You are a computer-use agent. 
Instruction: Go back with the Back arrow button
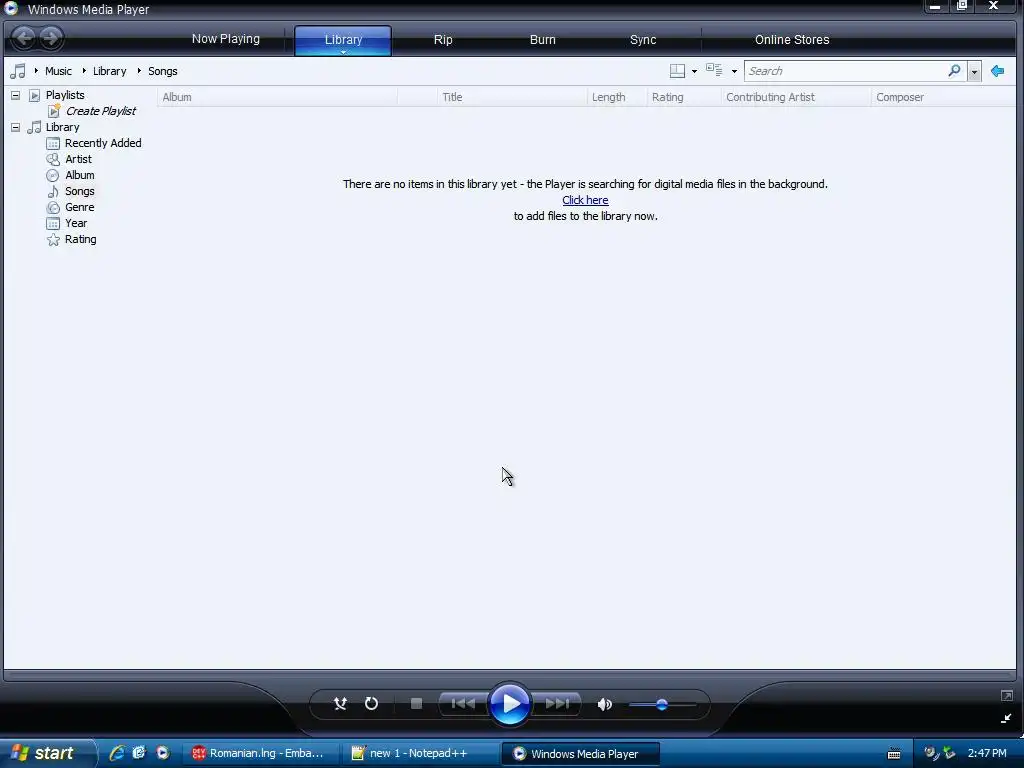[x=24, y=38]
